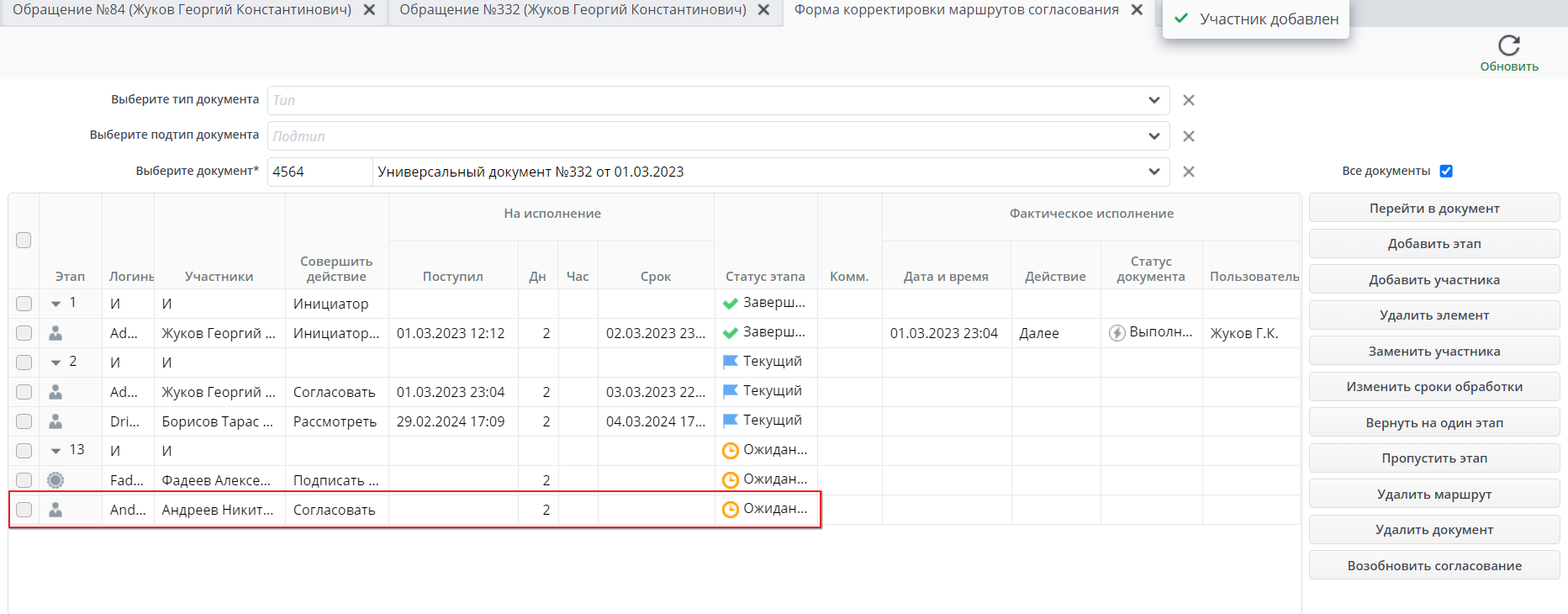Screen dimensions: 1568x614
Task: Tick the checkbox for stage 13 row
Action: coord(24,451)
